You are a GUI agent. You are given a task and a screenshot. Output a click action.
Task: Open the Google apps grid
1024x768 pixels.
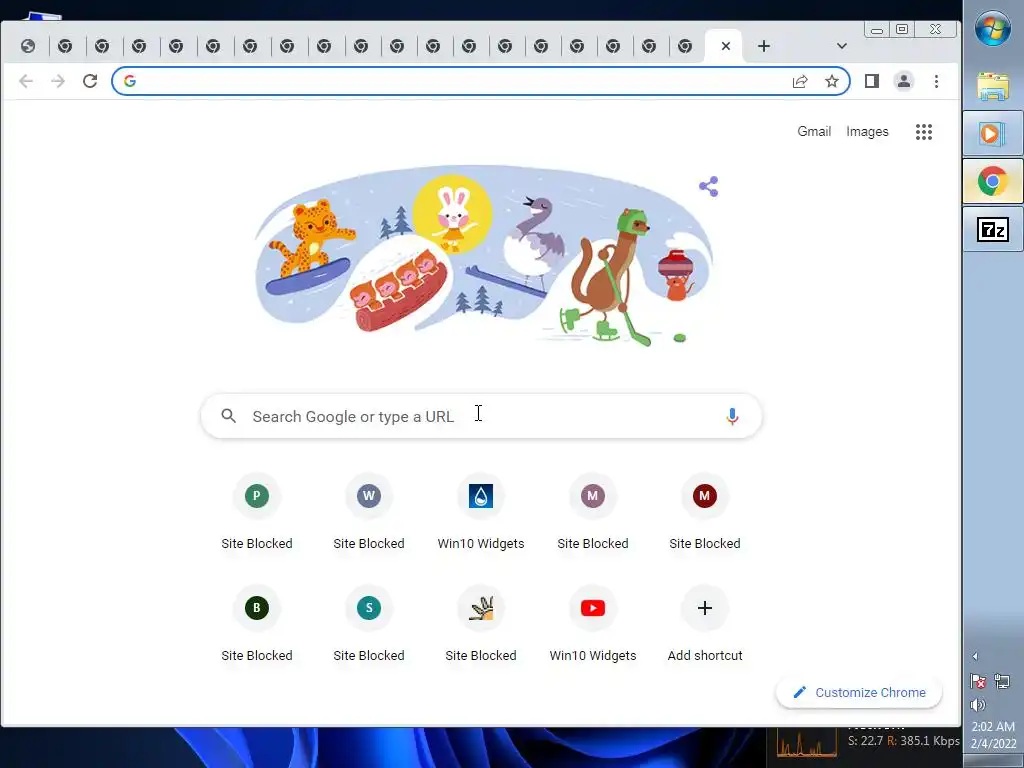[x=923, y=132]
